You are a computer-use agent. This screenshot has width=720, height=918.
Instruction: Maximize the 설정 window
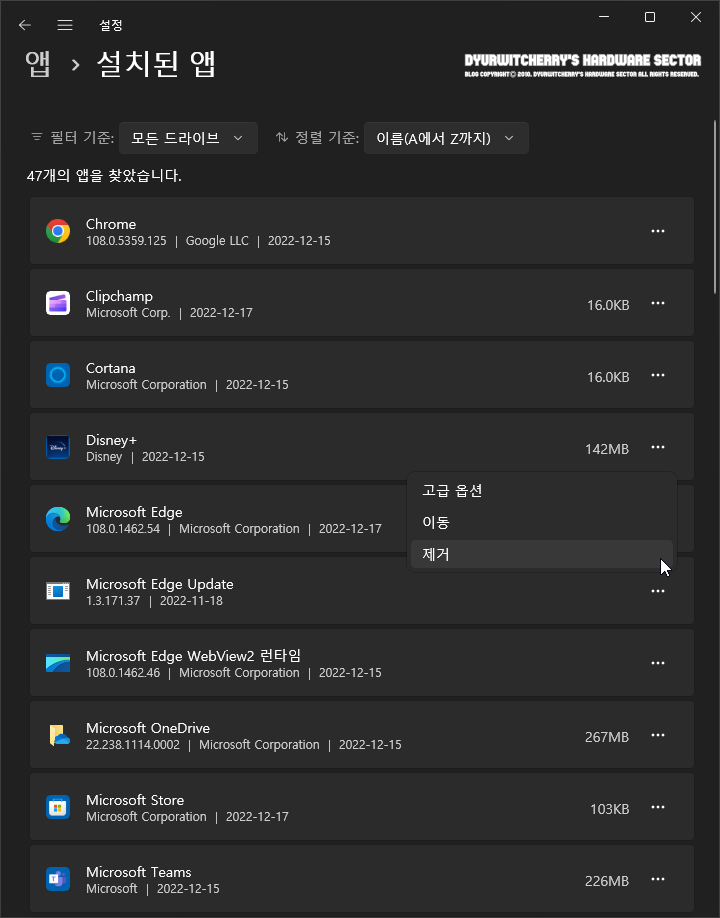tap(650, 18)
